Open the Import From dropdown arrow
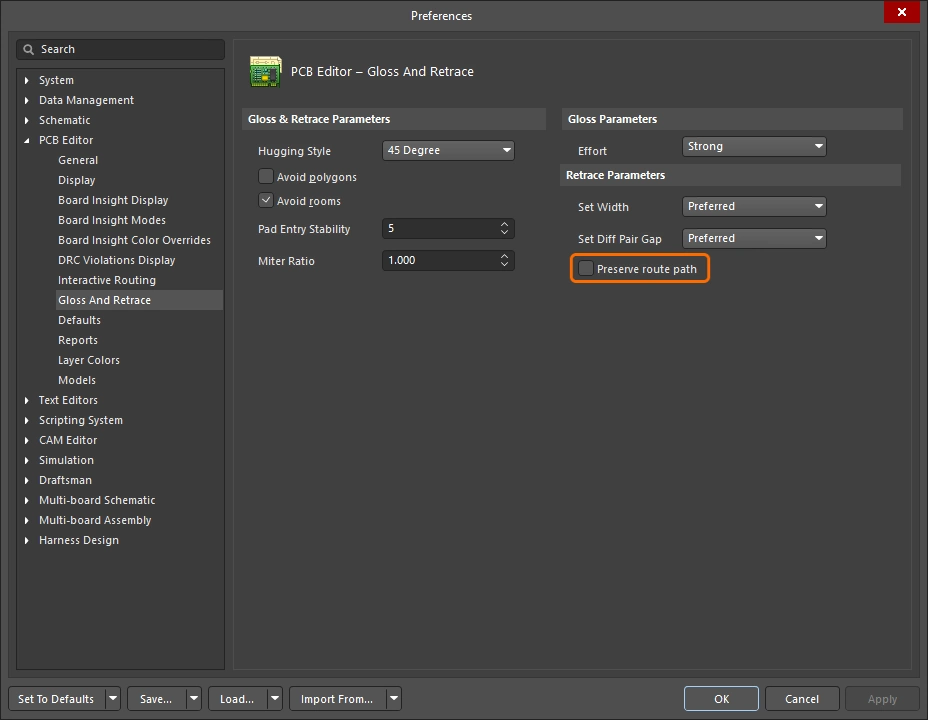 pyautogui.click(x=395, y=698)
